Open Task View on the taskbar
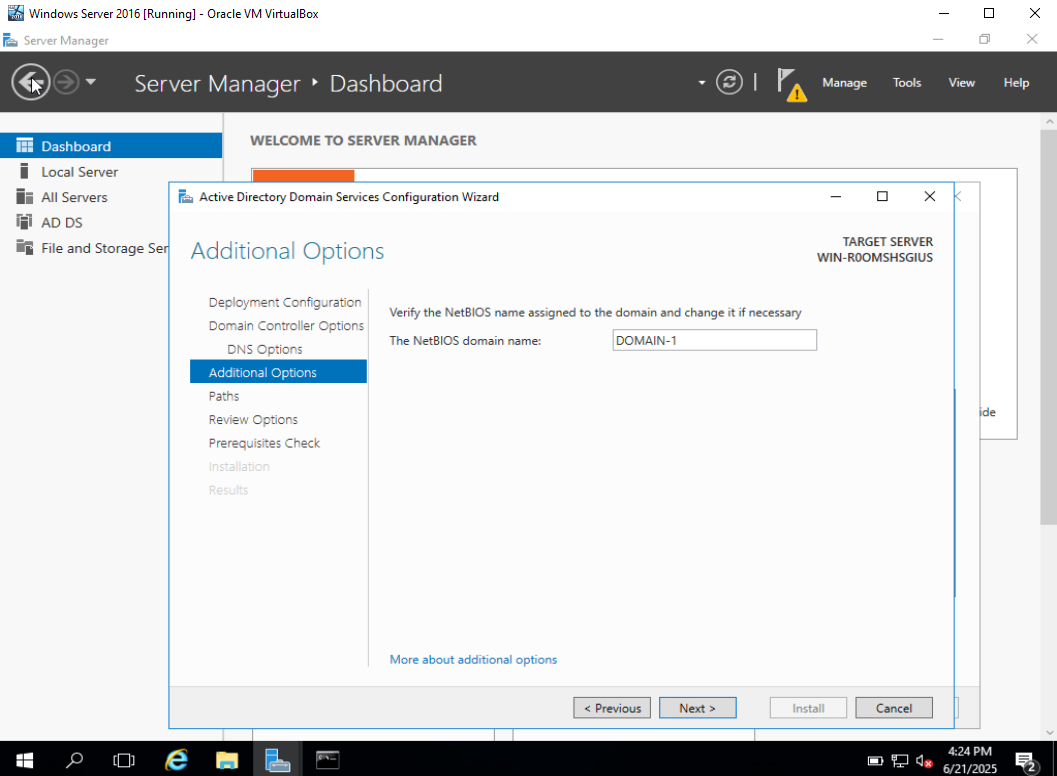The image size is (1057, 776). (124, 760)
